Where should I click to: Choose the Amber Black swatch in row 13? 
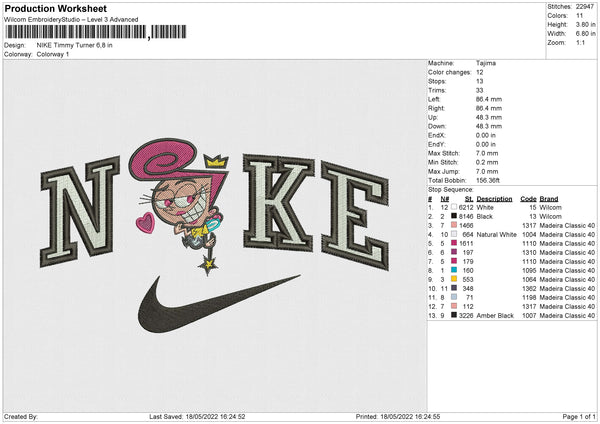click(454, 315)
